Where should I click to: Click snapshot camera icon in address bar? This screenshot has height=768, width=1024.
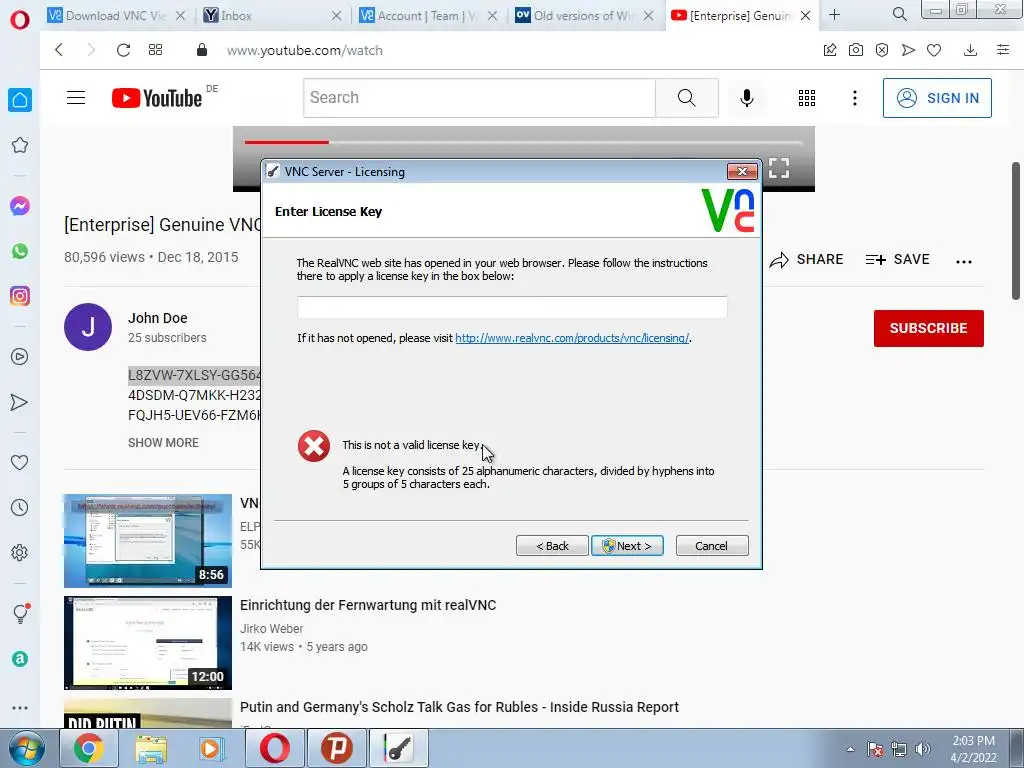point(856,50)
